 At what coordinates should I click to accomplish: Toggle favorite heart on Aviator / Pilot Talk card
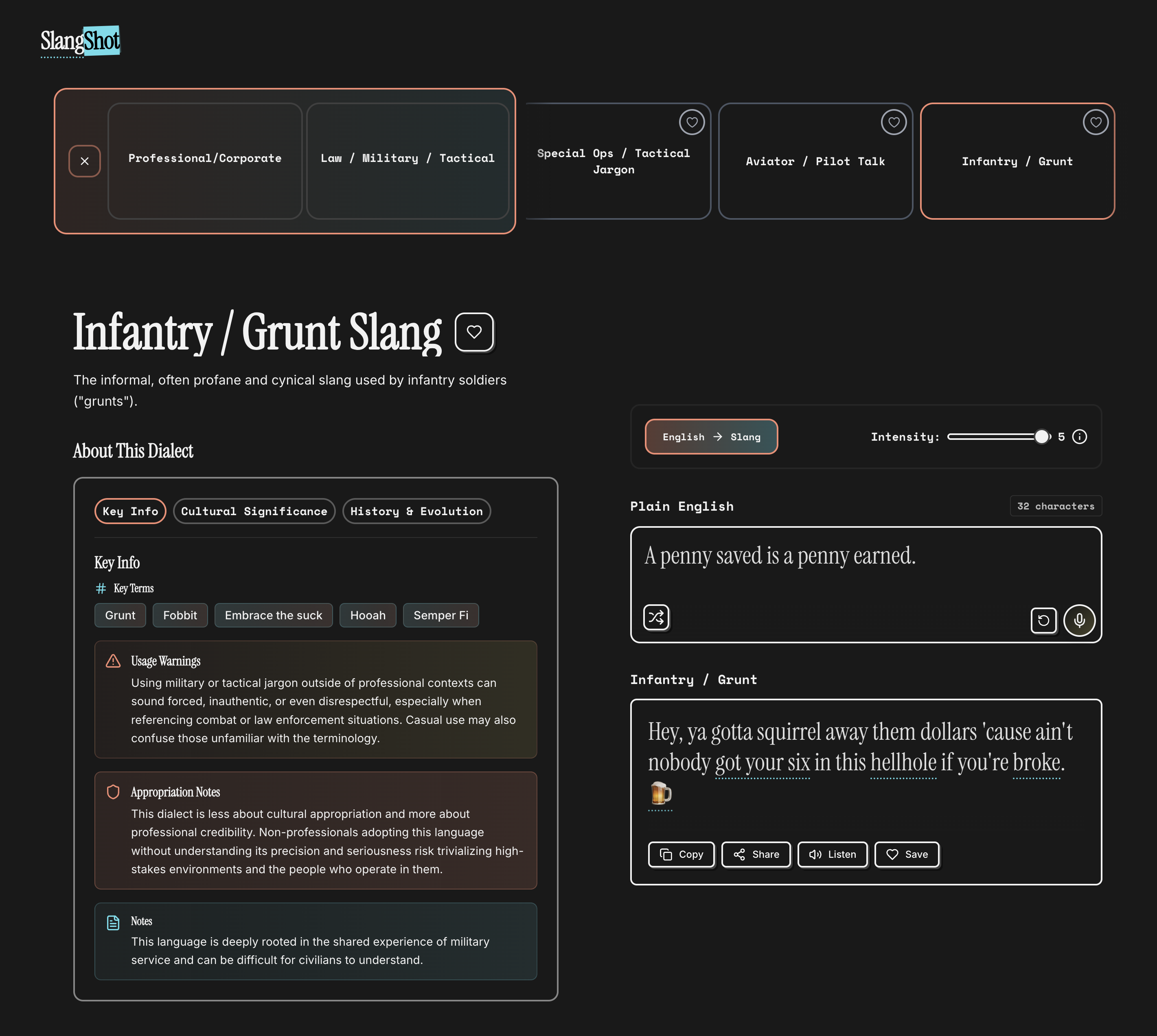pos(893,122)
